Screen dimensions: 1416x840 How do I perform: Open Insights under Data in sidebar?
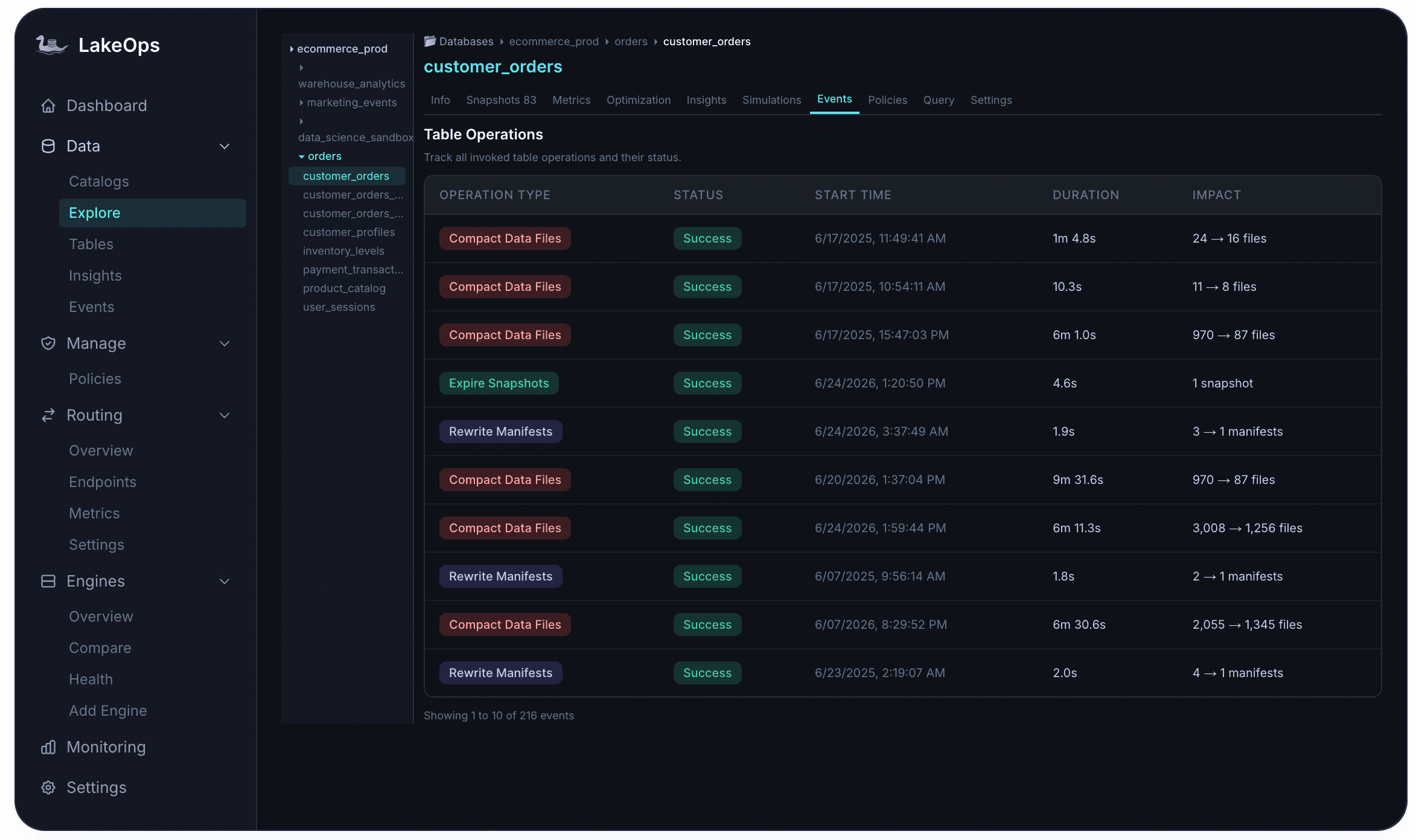[x=95, y=276]
